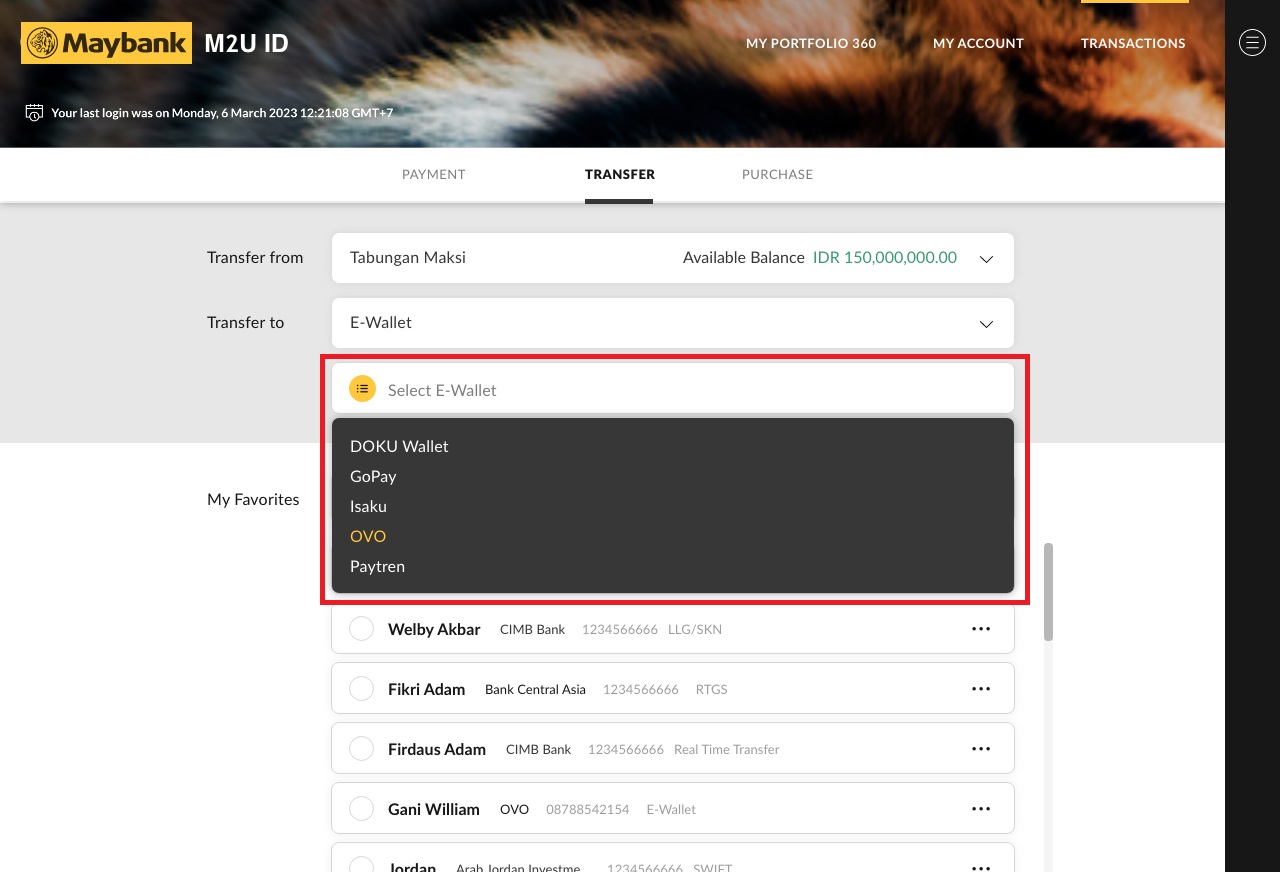Click the IDR 150,000,000.00 balance
Image resolution: width=1280 pixels, height=872 pixels.
pos(885,258)
